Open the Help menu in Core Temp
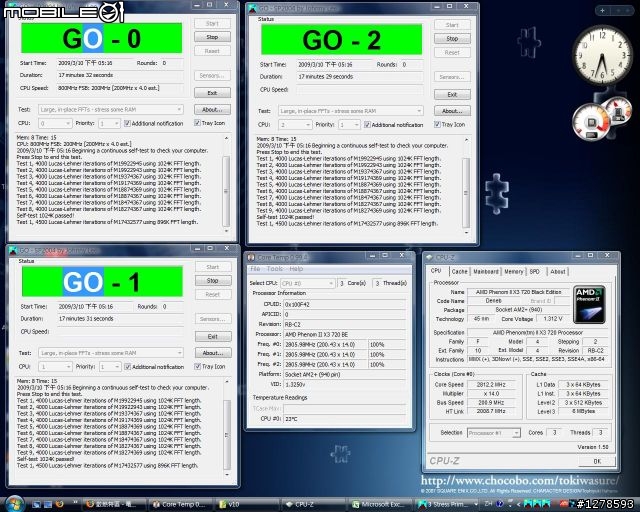Viewport: 640px width, 512px height. (296, 269)
